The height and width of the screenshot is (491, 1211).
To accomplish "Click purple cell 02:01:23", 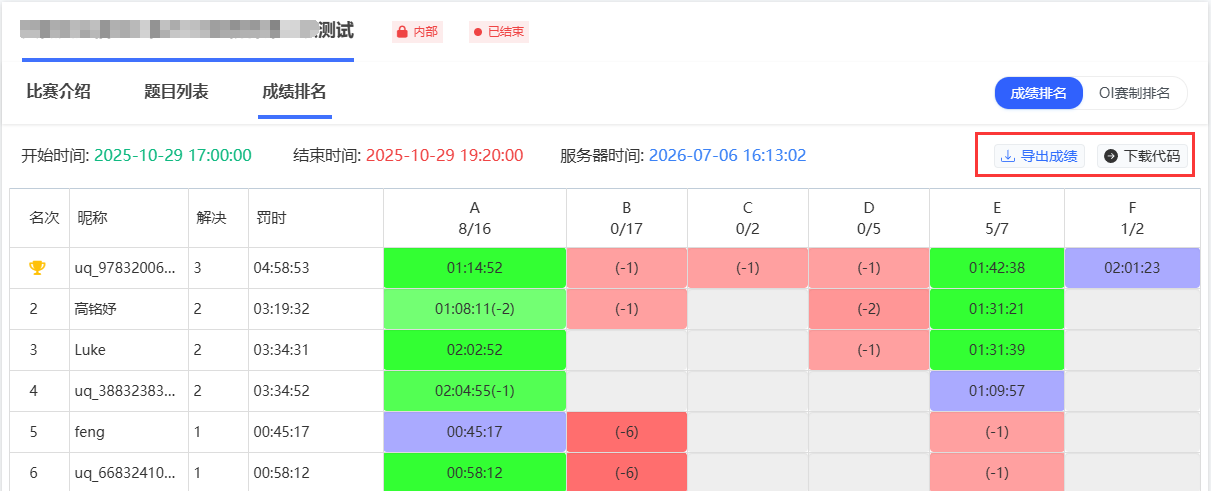I will 1132,268.
